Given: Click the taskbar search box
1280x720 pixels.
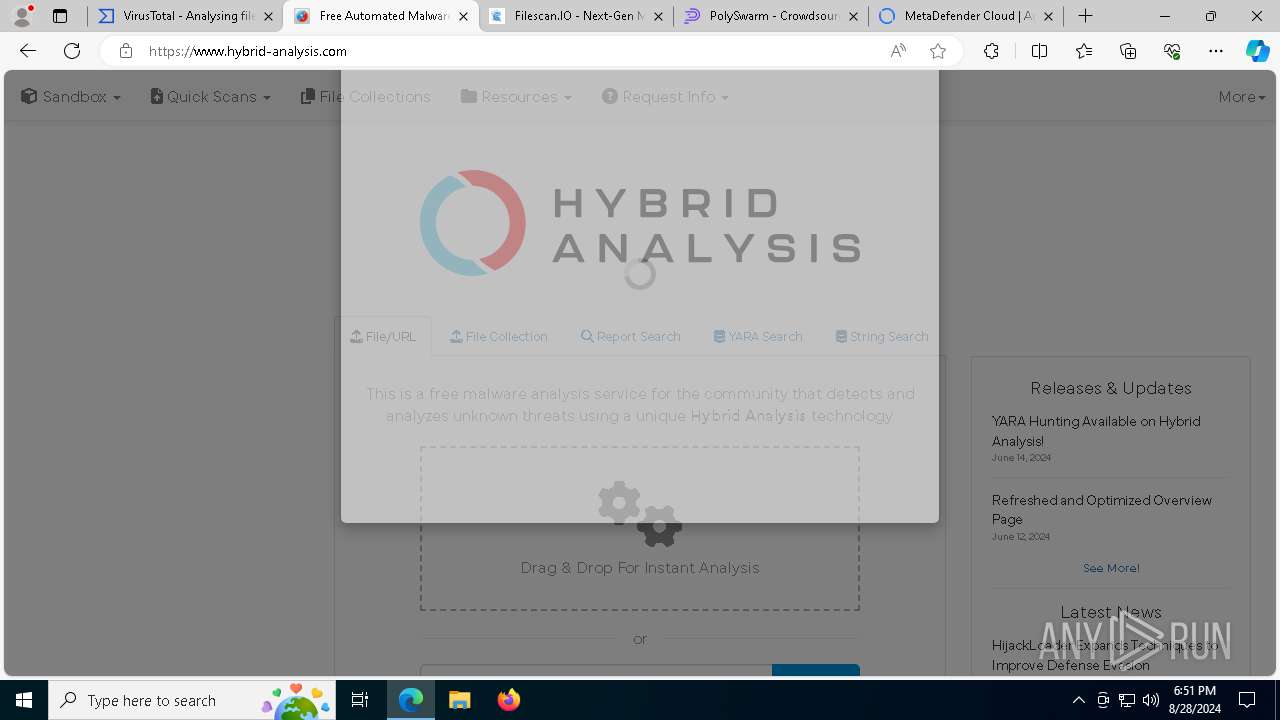Looking at the screenshot, I should click(193, 700).
